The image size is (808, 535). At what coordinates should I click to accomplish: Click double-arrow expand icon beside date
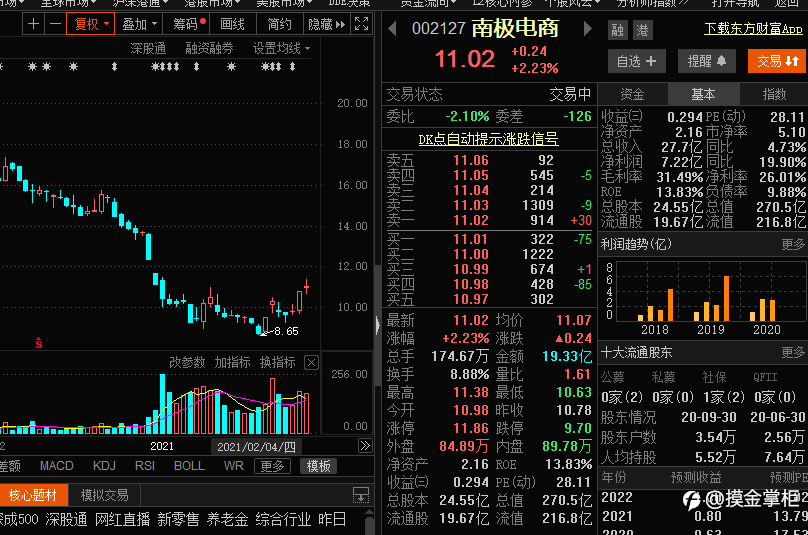365,445
